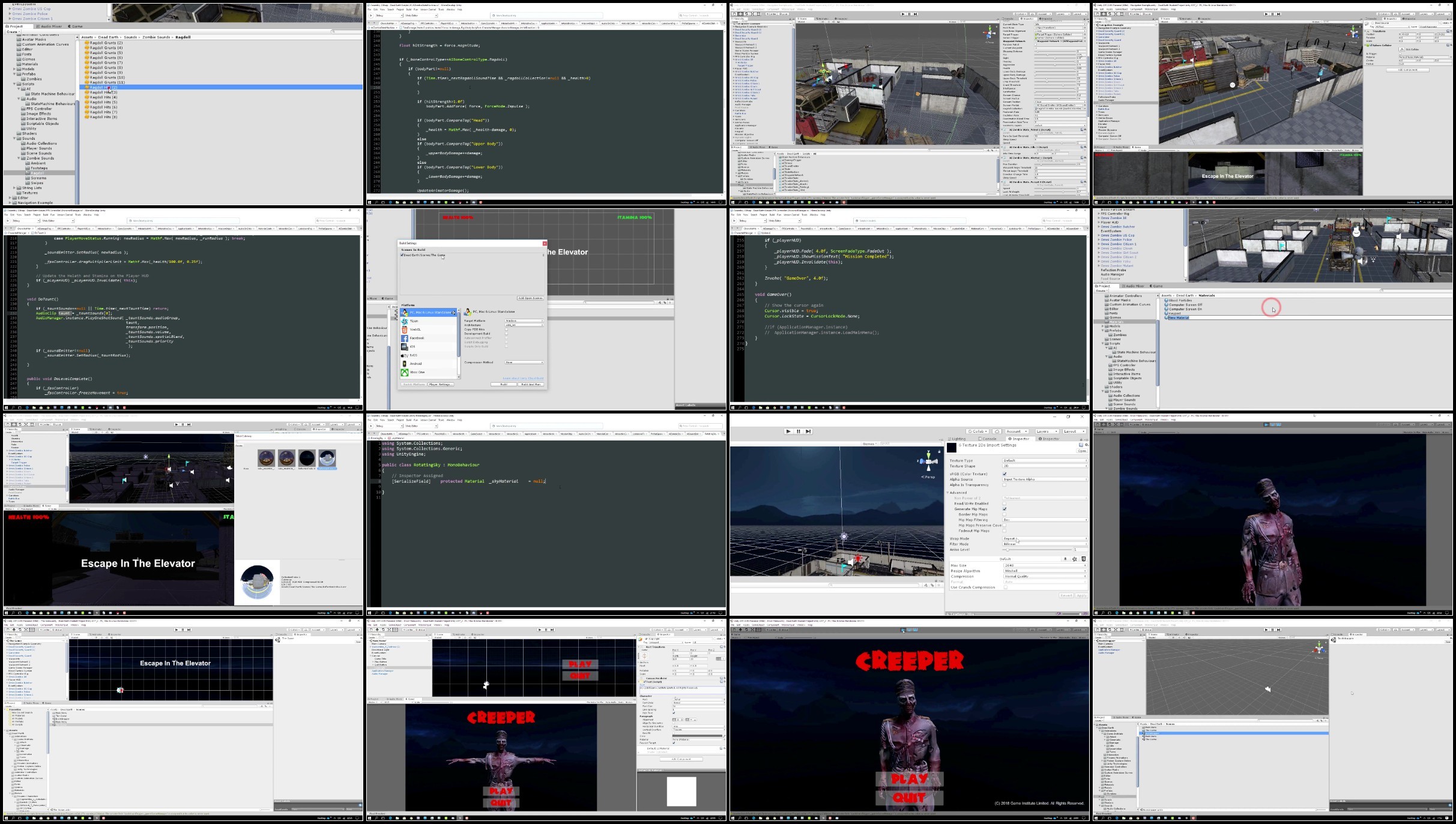Open the Screams folder under Zombie Sounds

pyautogui.click(x=36, y=178)
